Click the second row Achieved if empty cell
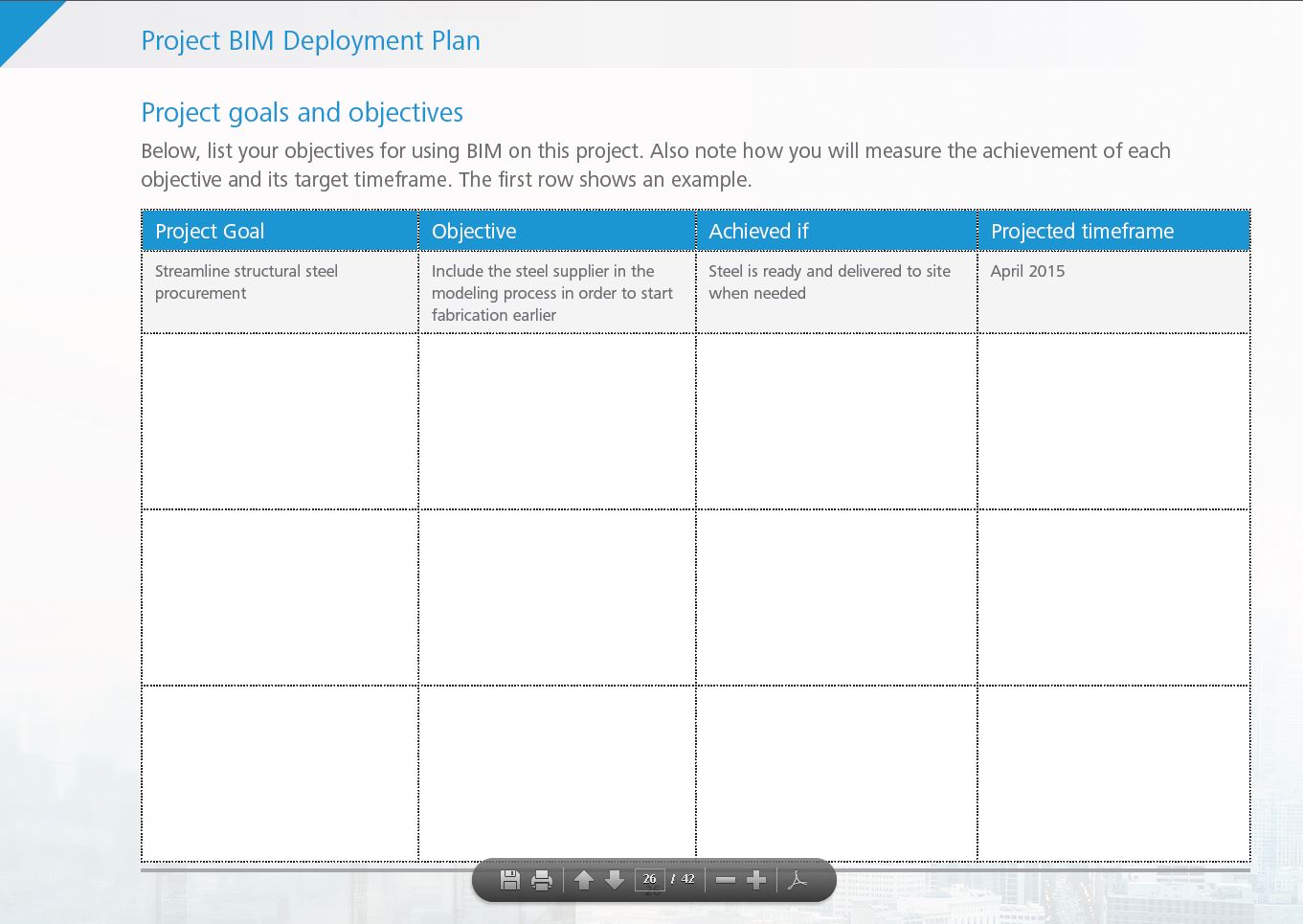Viewport: 1303px width, 924px height. [837, 421]
